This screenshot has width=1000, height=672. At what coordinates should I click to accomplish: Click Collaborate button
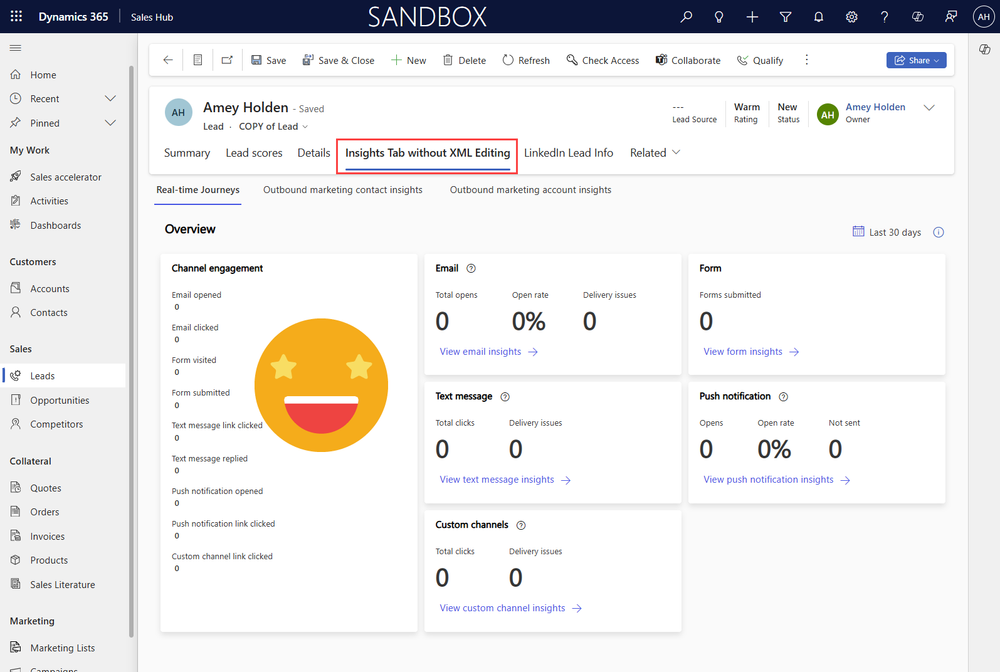point(688,60)
